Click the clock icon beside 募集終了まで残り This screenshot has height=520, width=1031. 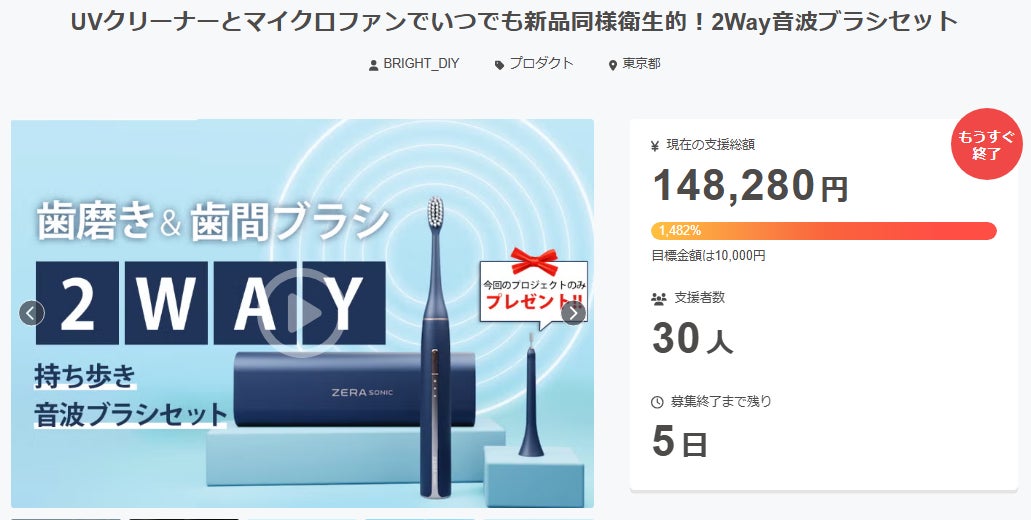657,402
